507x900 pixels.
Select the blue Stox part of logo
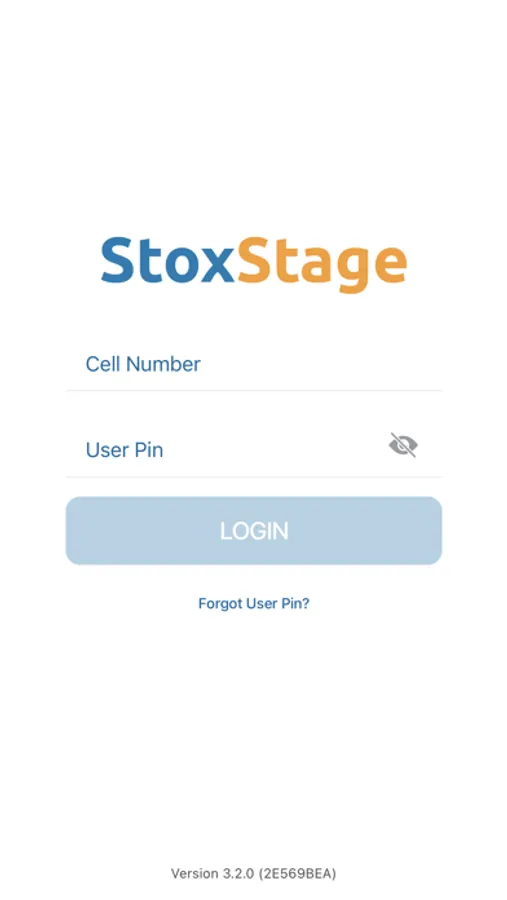(168, 259)
